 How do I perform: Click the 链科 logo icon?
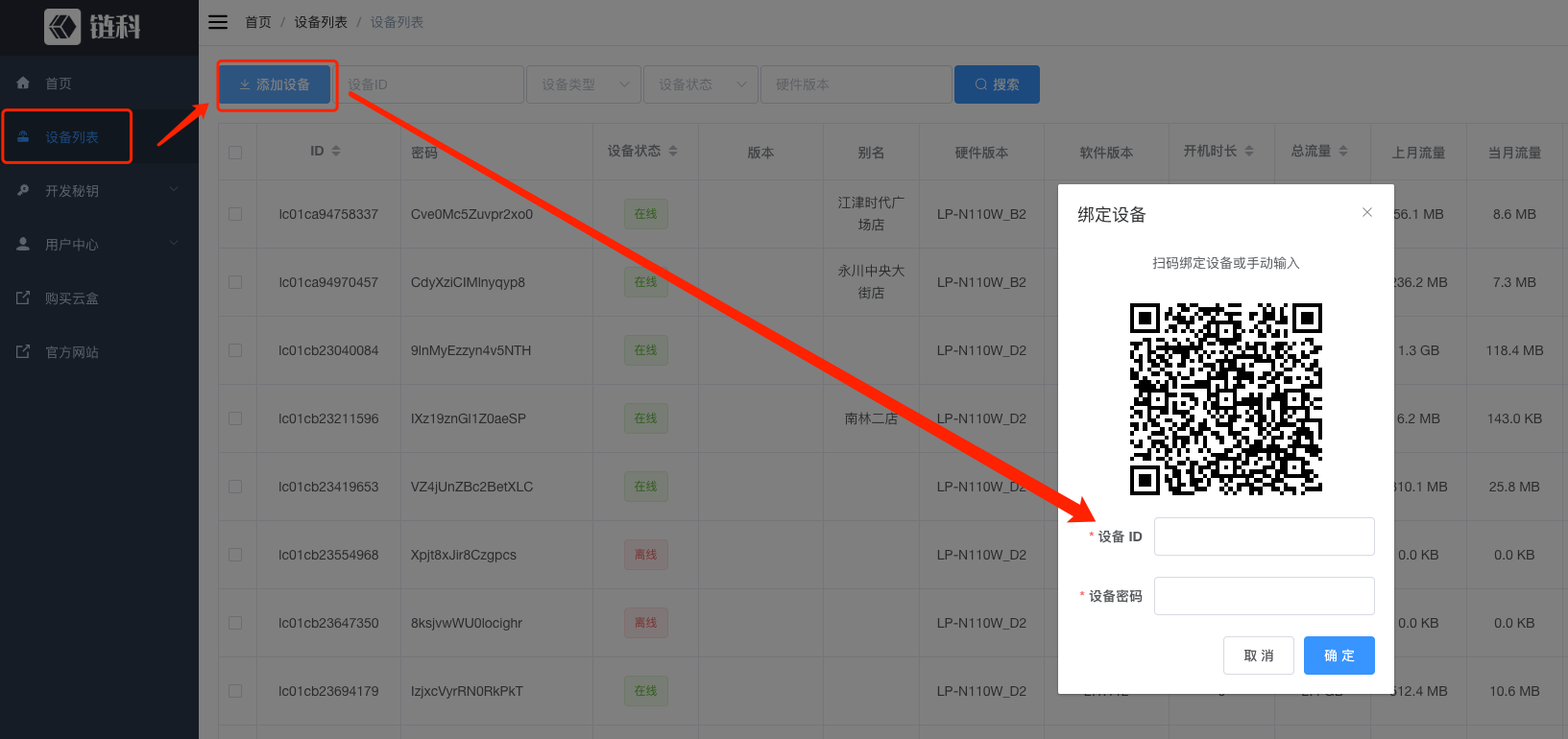62,27
